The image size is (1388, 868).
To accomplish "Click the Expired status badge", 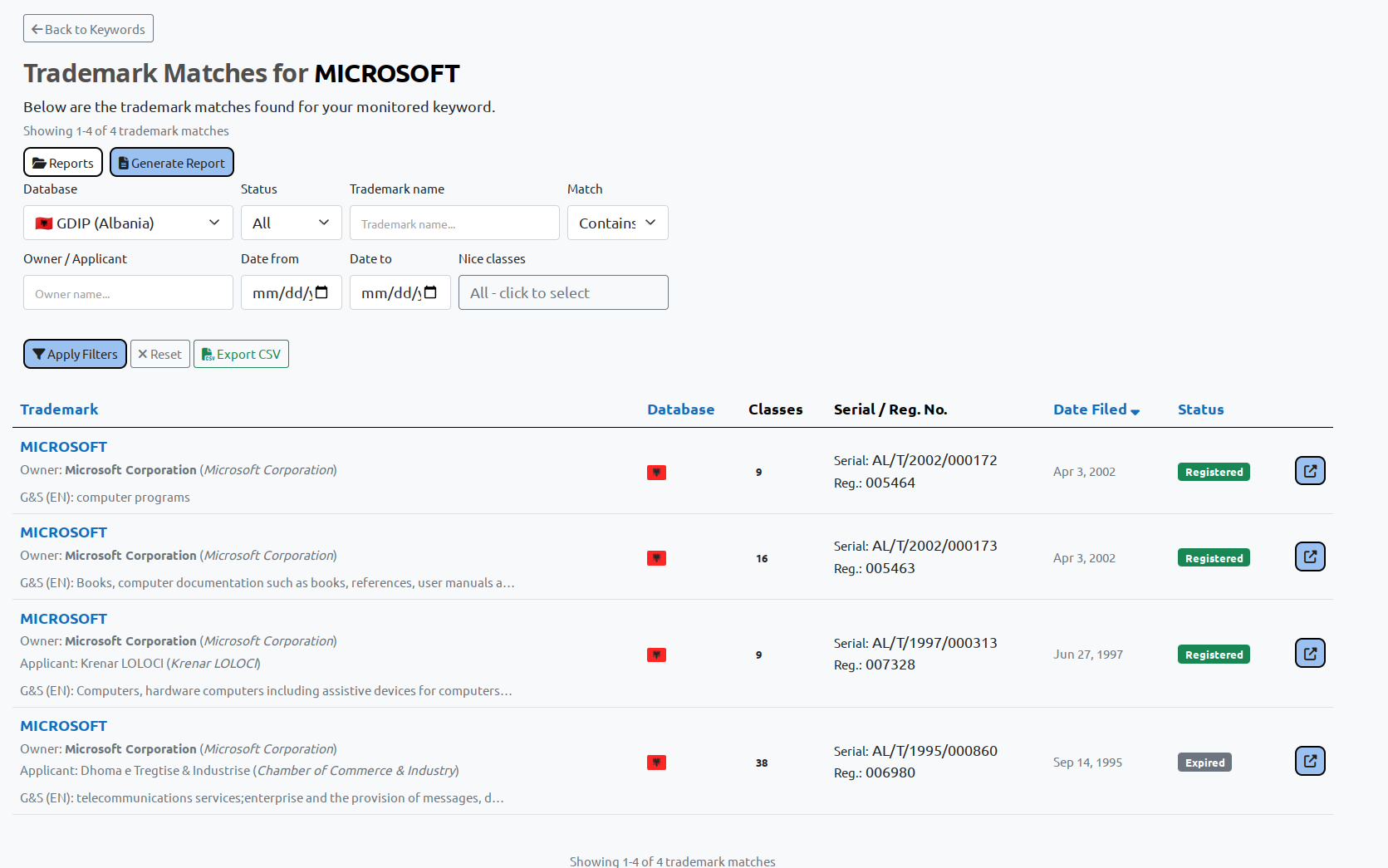I will tap(1204, 763).
